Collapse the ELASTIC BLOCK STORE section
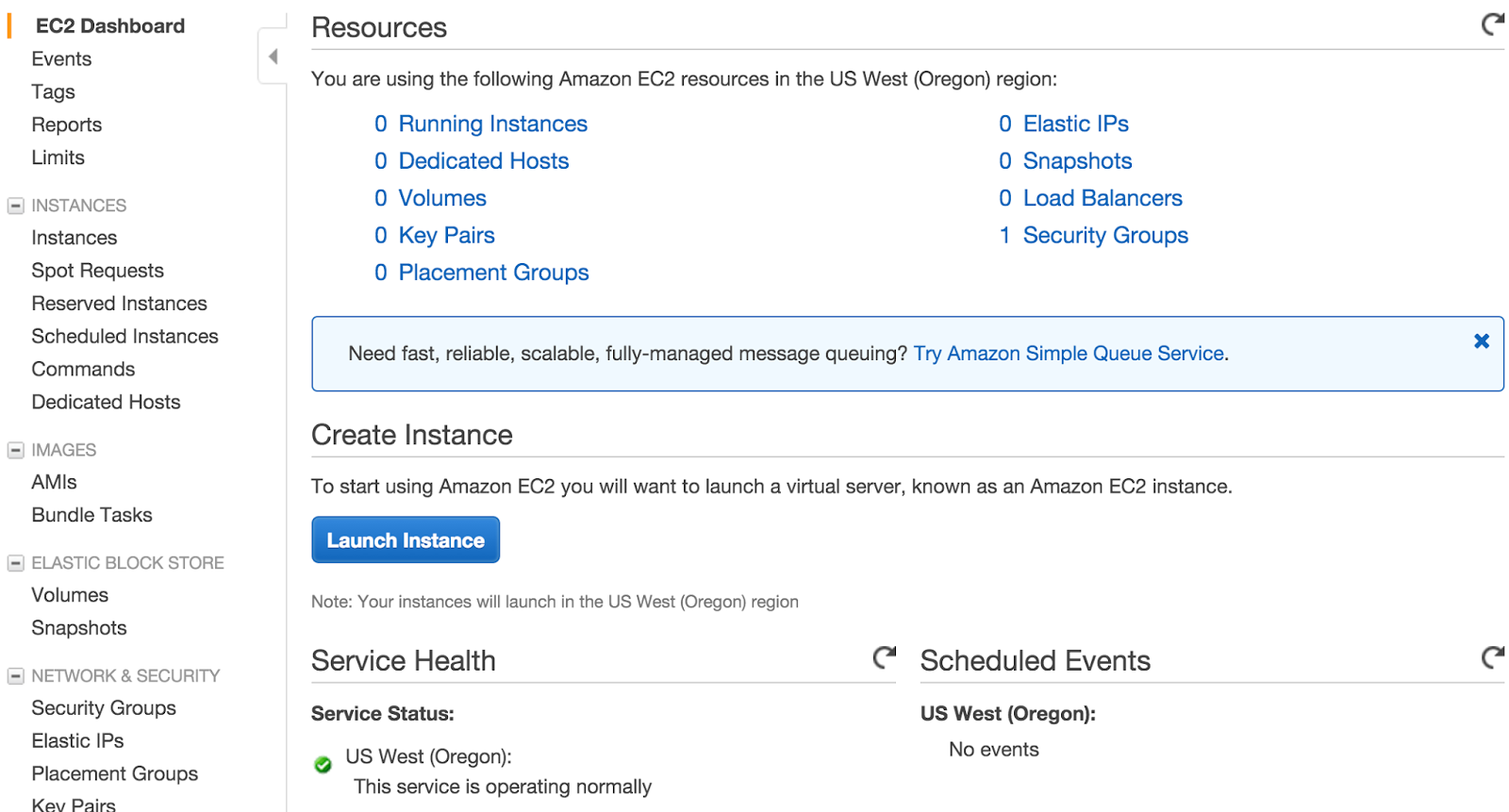 (15, 563)
